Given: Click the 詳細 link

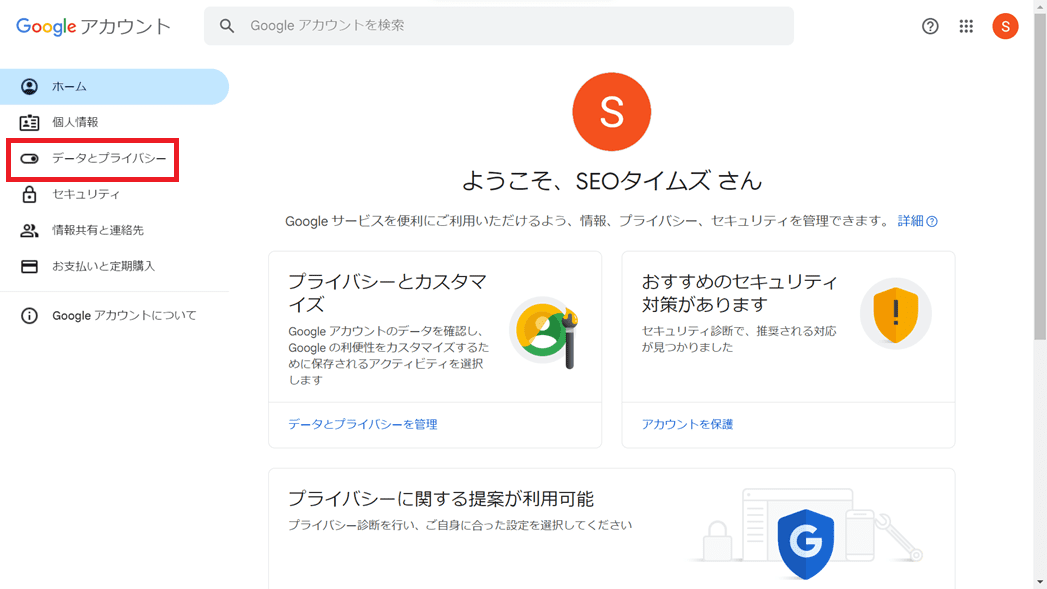Looking at the screenshot, I should pyautogui.click(x=910, y=221).
